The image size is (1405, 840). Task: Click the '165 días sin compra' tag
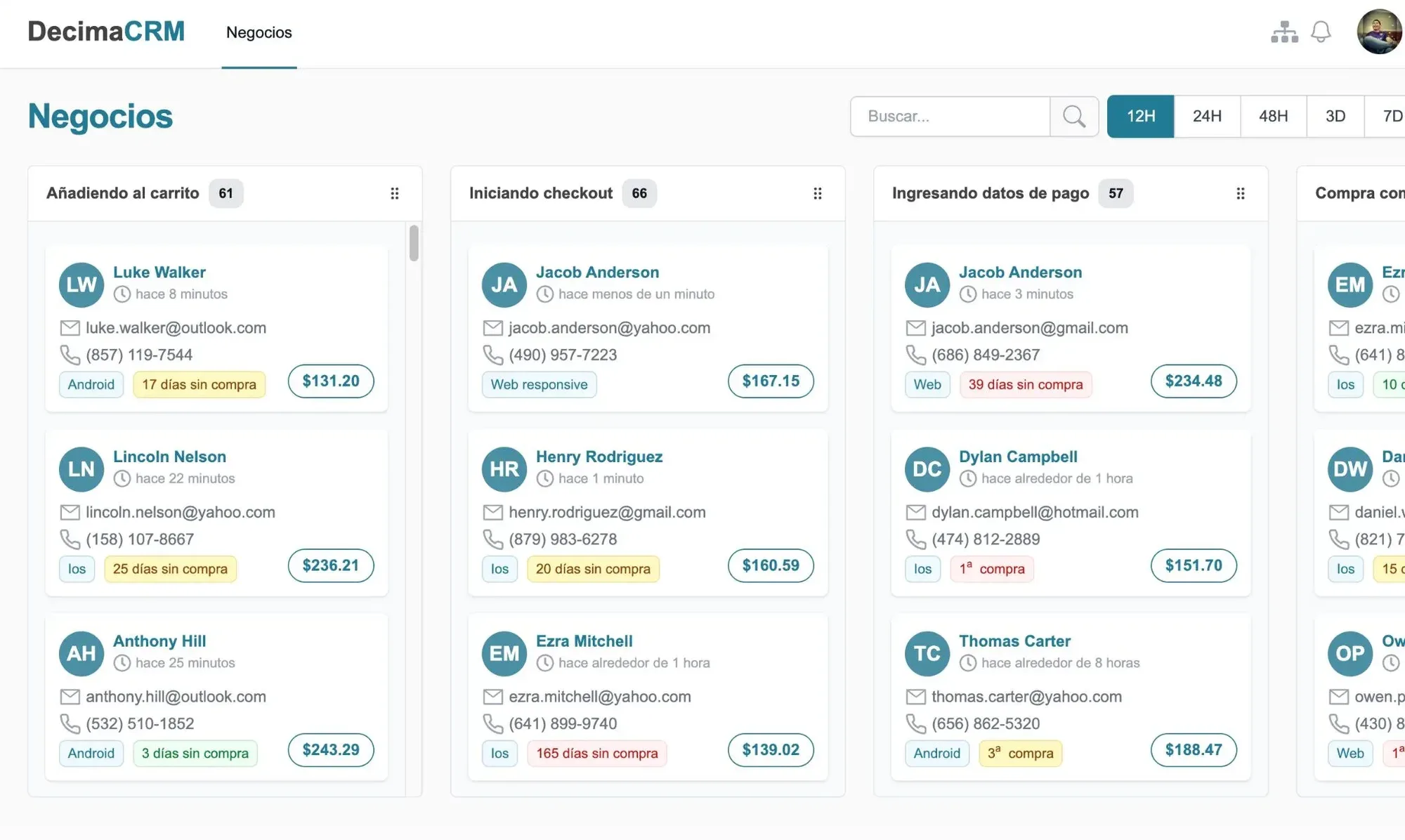point(597,753)
